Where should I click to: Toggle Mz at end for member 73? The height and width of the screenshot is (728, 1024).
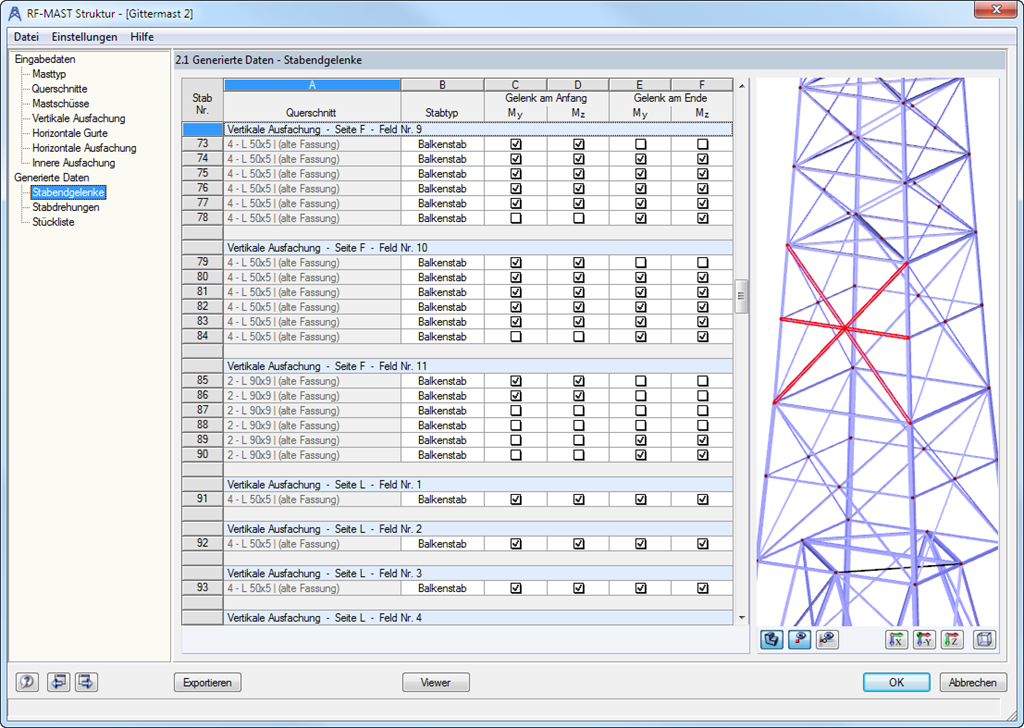point(703,144)
